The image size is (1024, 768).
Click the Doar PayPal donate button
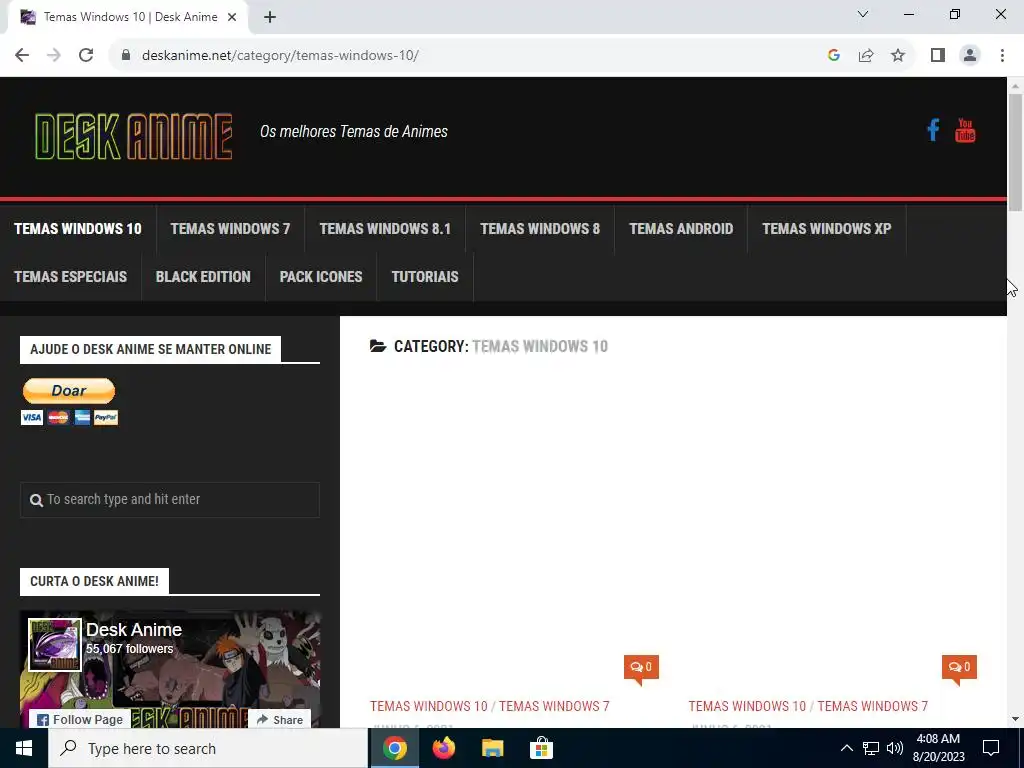pyautogui.click(x=69, y=391)
